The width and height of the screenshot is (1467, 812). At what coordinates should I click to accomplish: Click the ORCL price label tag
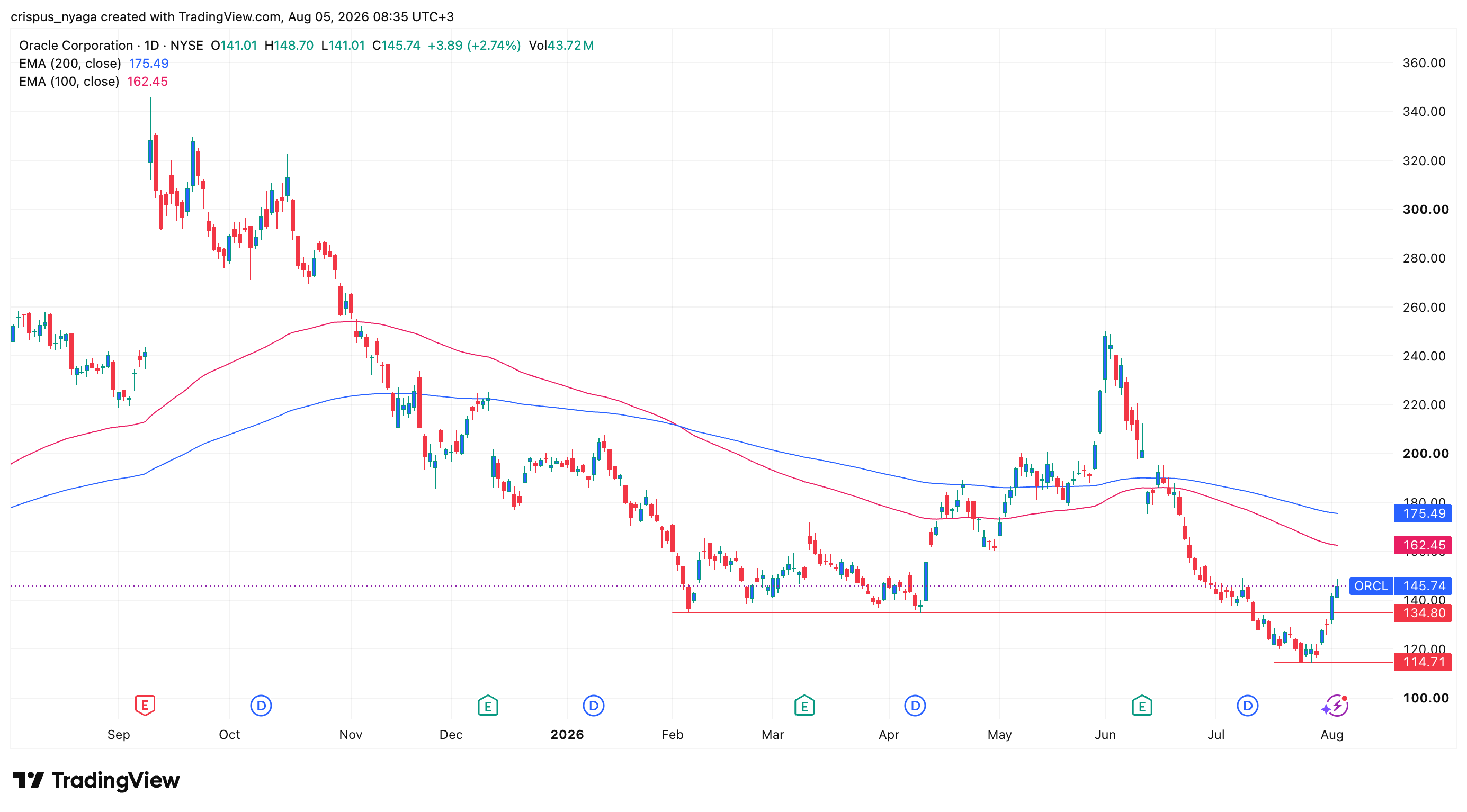point(1371,585)
